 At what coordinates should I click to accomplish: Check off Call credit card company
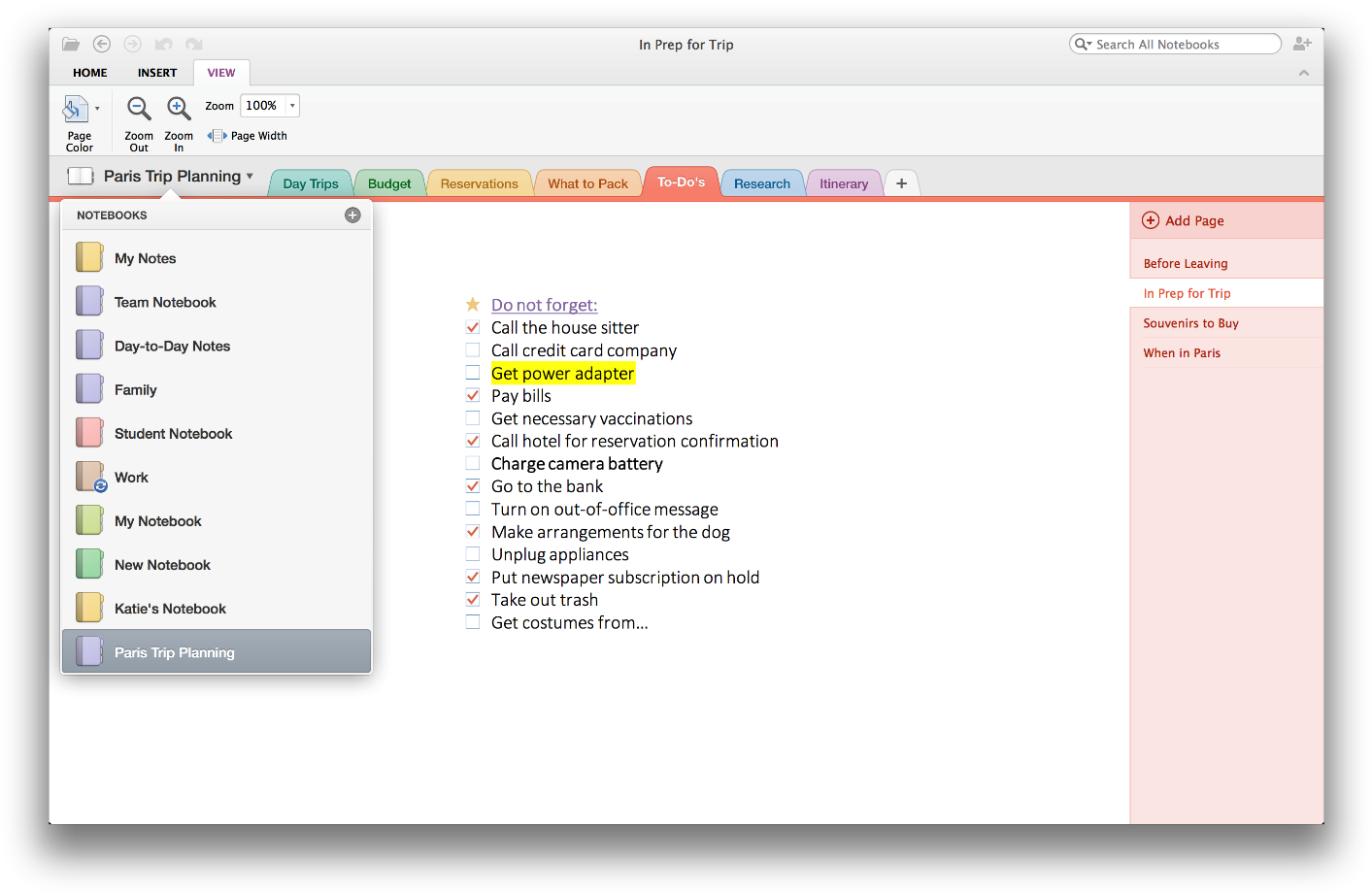[x=473, y=350]
